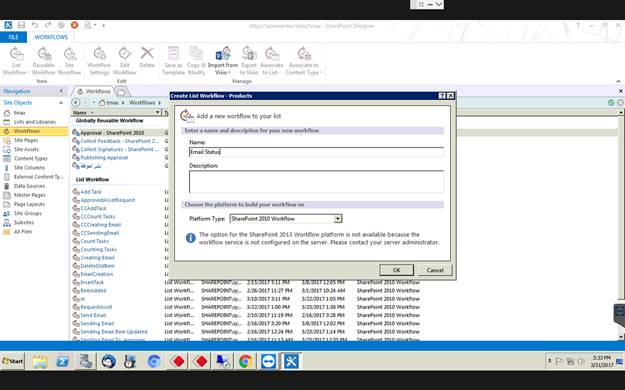625x390 pixels.
Task: Click the back navigation arrow in breadcrumb
Action: 75,102
